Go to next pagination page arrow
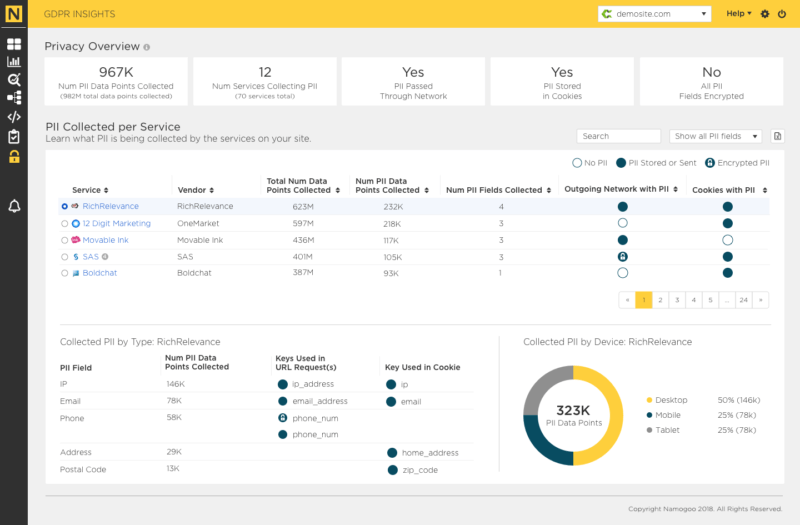 click(x=760, y=300)
